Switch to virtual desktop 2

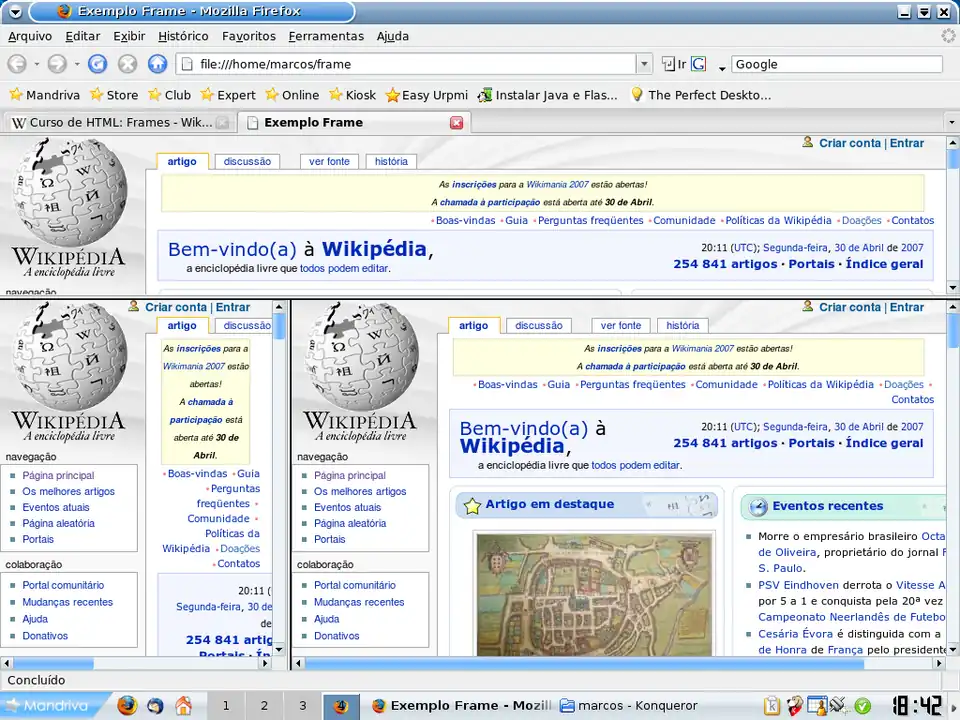click(x=264, y=705)
